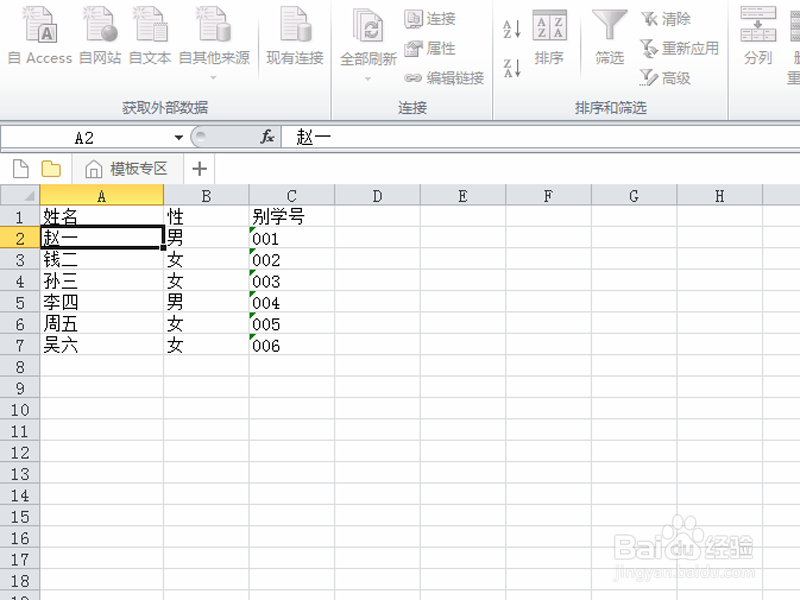Select row 5 header

click(20, 303)
